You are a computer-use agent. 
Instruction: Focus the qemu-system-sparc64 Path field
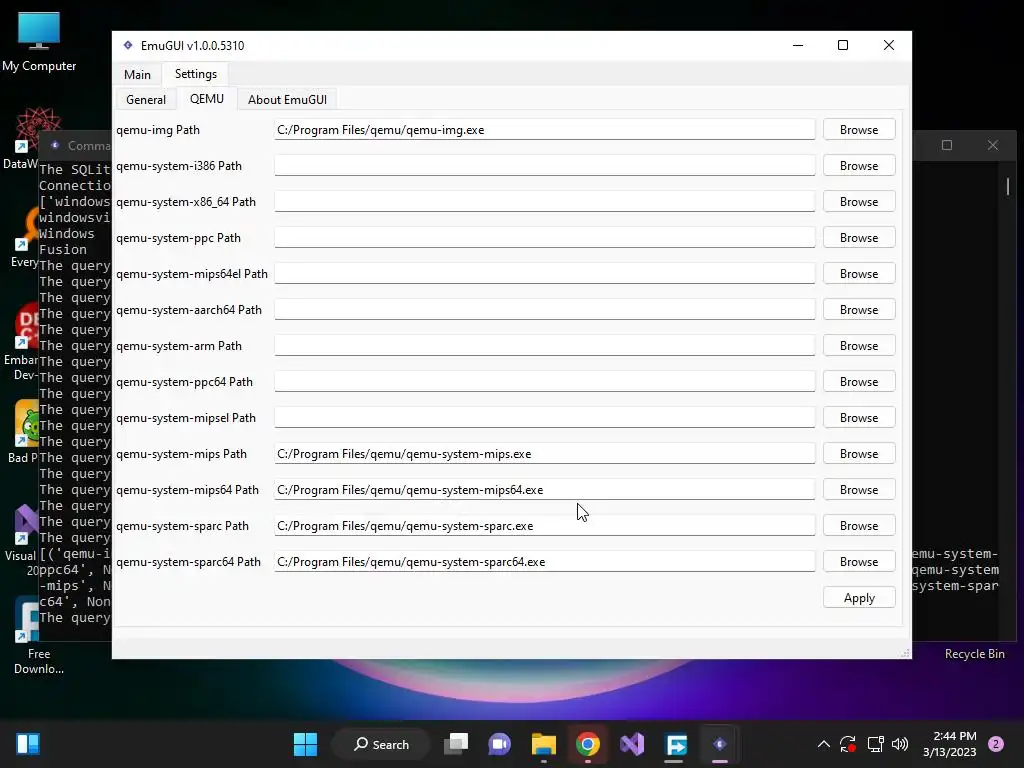pos(545,561)
